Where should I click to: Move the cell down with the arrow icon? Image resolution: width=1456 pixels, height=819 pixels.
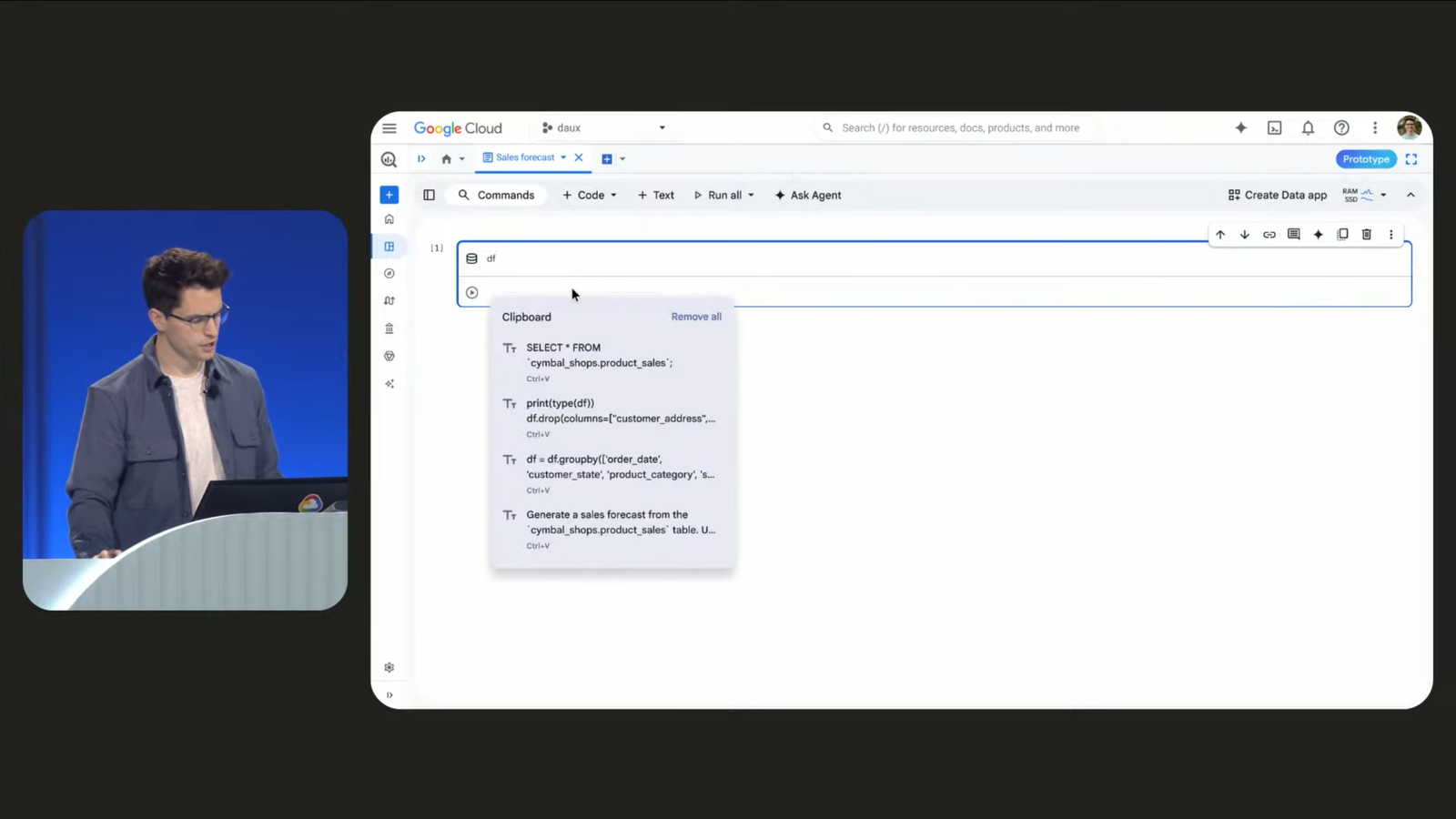point(1244,235)
